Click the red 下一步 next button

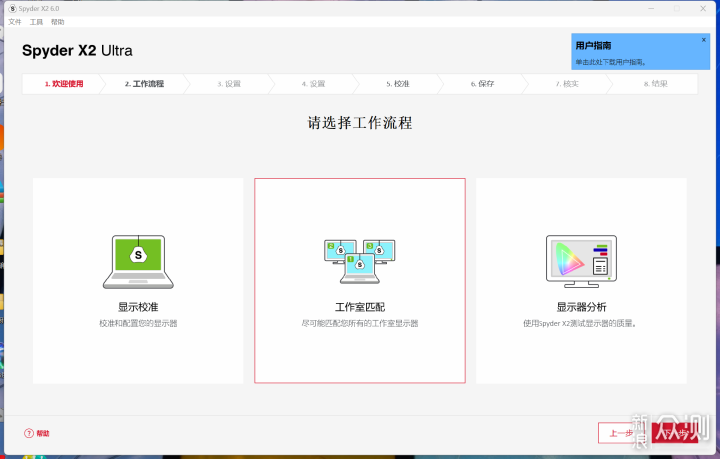tap(675, 433)
